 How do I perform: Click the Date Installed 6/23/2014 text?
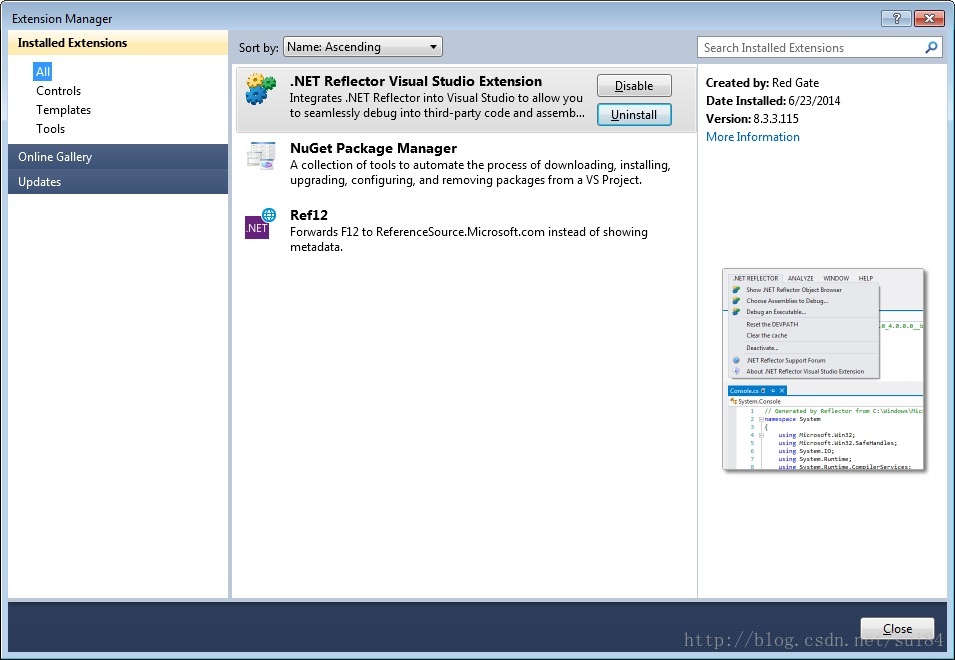coord(773,100)
